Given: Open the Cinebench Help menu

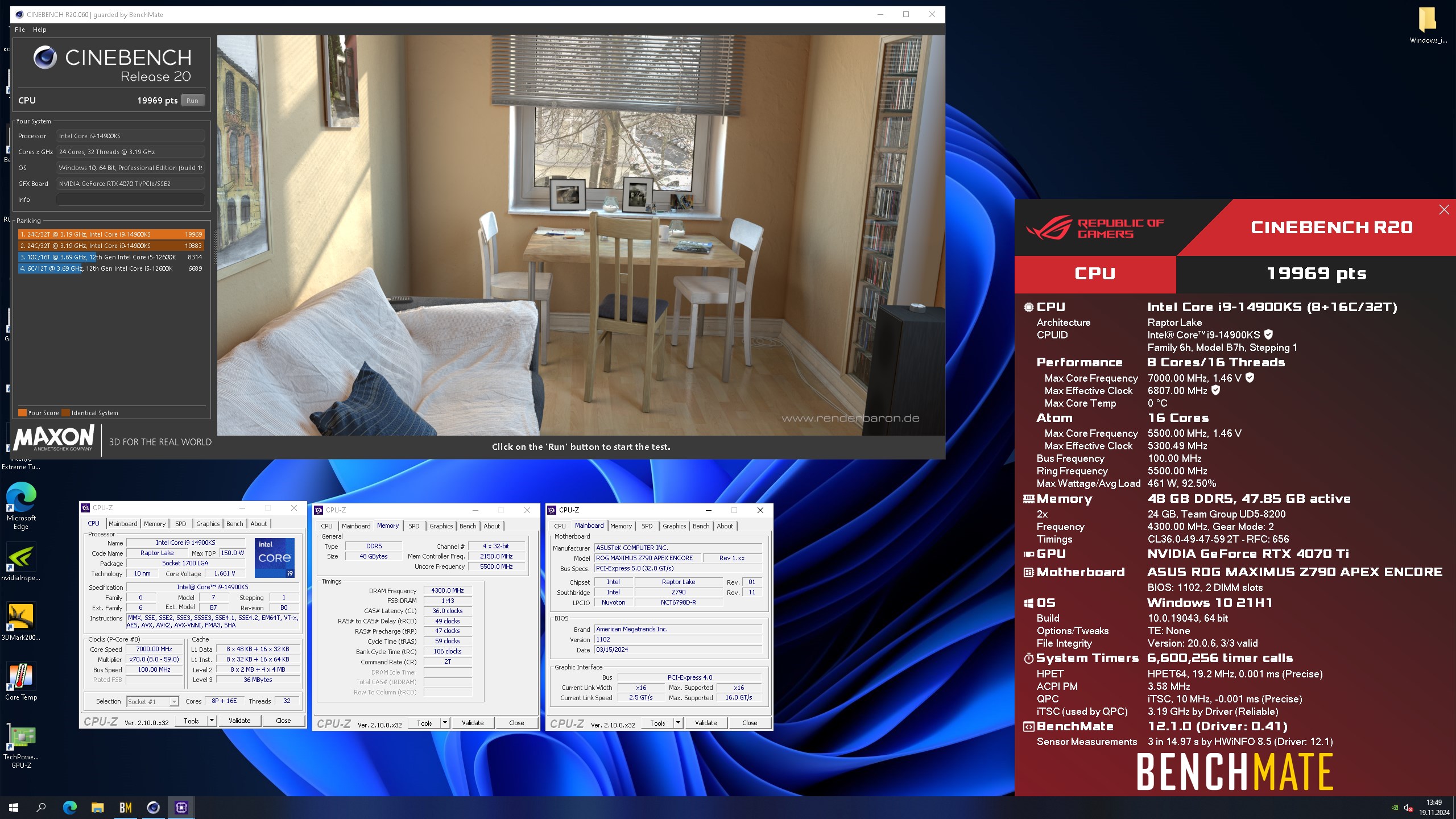Looking at the screenshot, I should [x=39, y=30].
